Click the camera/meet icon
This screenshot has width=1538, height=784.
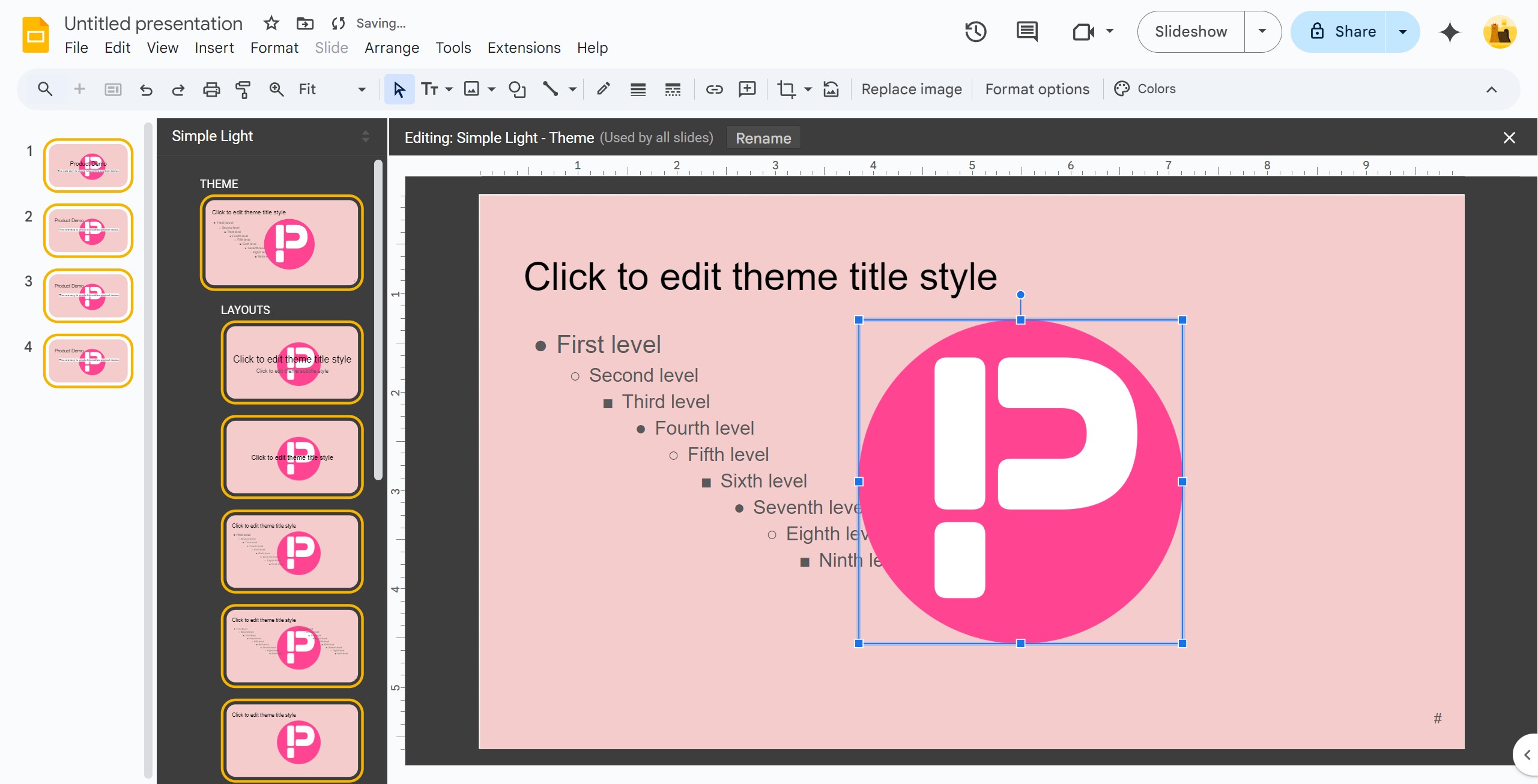(x=1083, y=32)
